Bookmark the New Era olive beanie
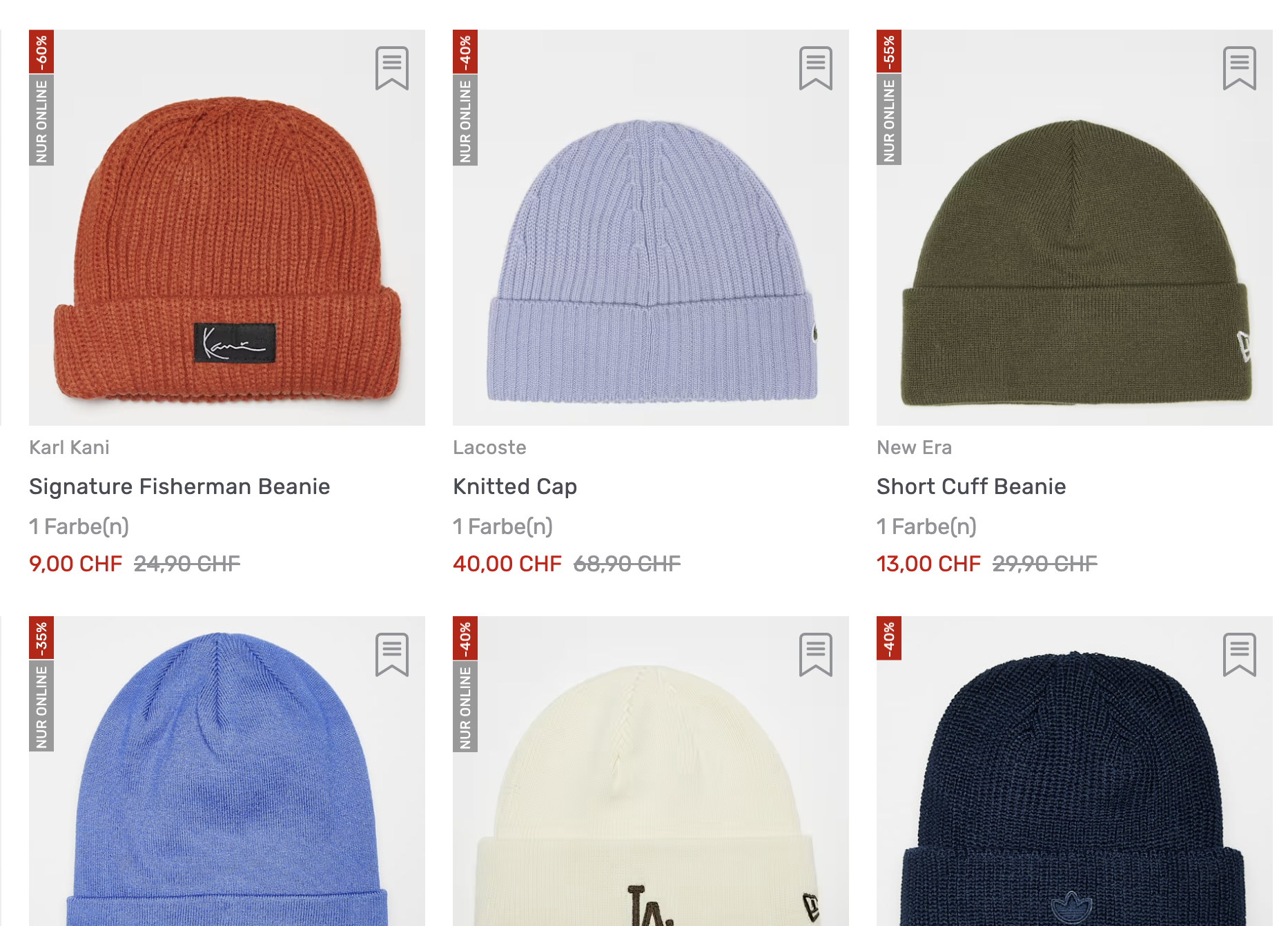 (x=1240, y=68)
